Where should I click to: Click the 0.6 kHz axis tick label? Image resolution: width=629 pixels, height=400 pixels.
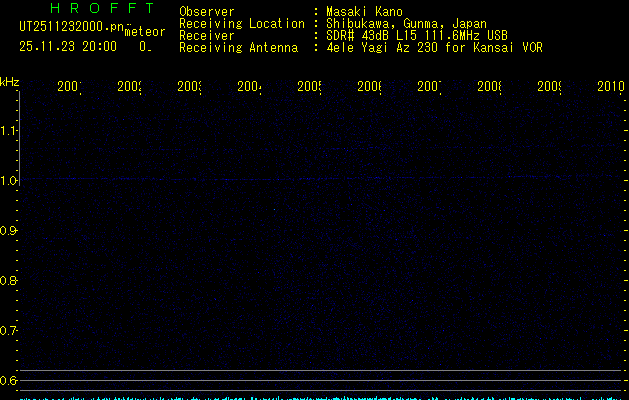(x=8, y=380)
